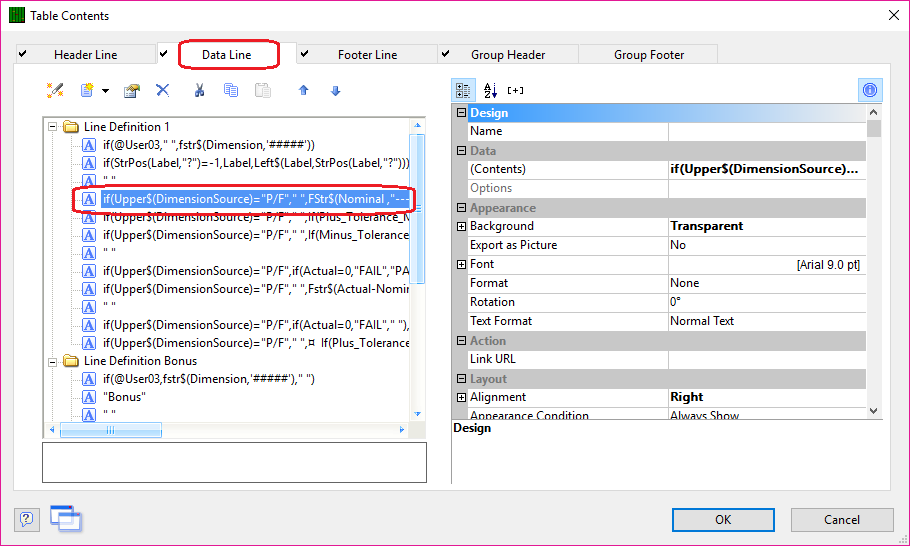This screenshot has width=910, height=546.
Task: Click the Line Definition Bonus folder icon
Action: point(71,361)
